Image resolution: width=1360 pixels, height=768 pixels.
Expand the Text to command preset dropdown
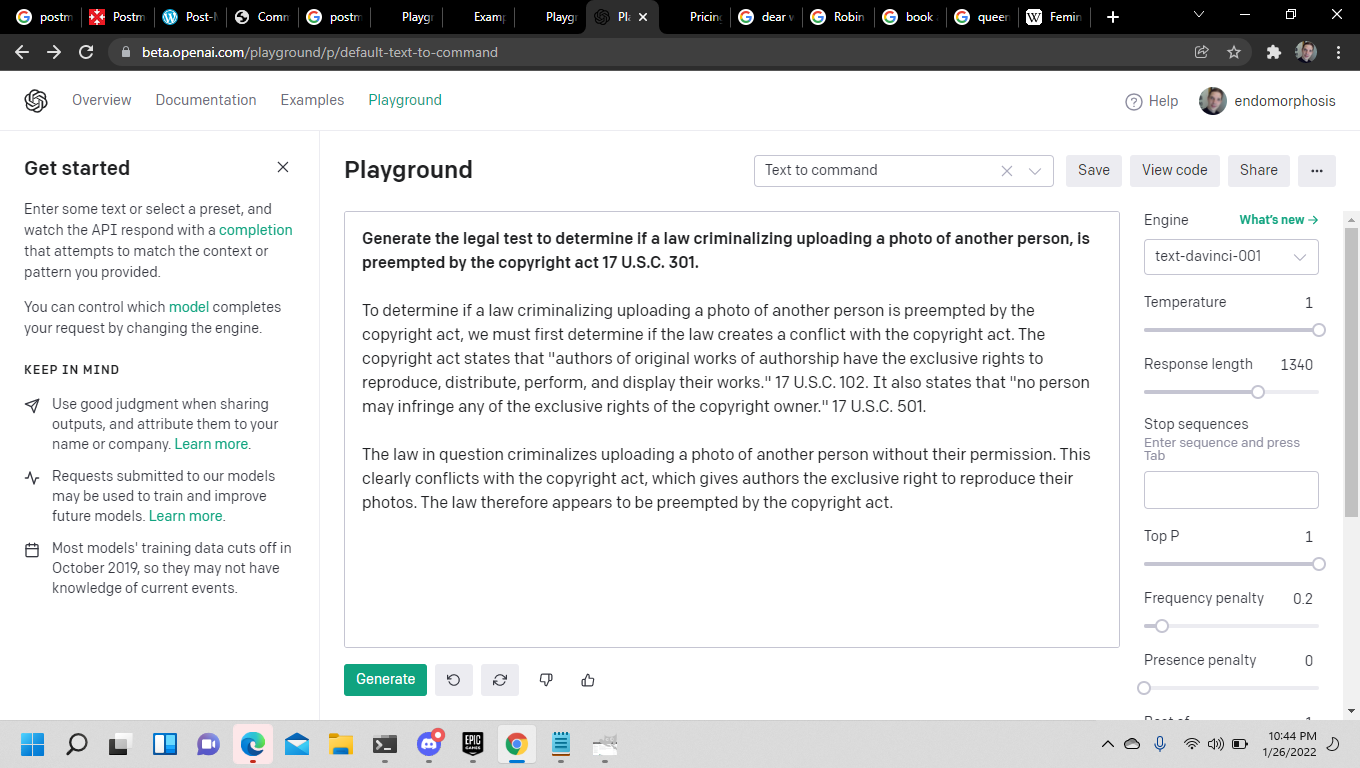(1035, 171)
